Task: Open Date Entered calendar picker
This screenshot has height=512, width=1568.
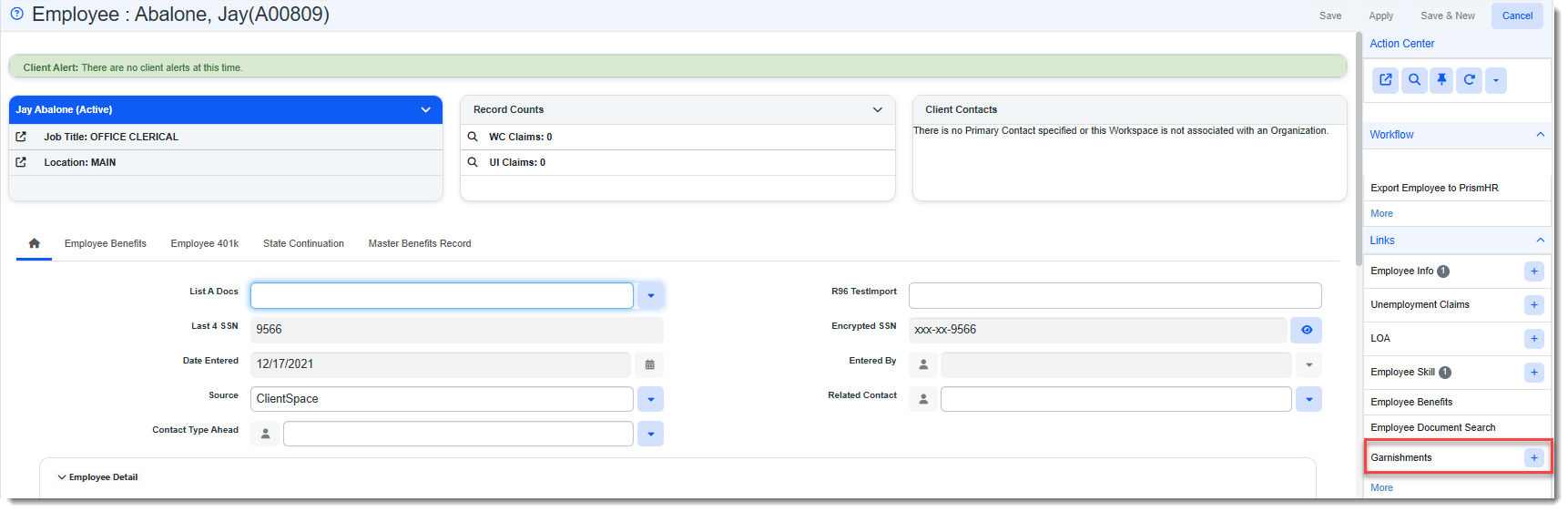Action: point(649,364)
